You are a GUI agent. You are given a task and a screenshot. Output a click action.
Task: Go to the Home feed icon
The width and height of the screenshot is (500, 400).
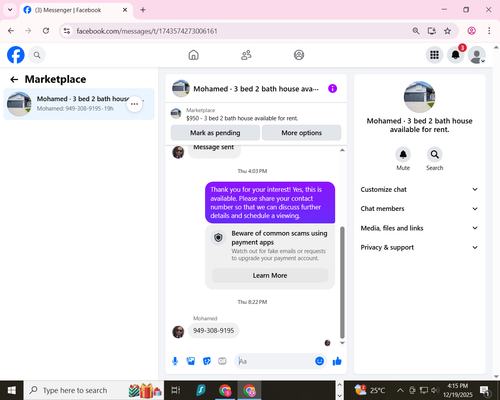coord(193,55)
